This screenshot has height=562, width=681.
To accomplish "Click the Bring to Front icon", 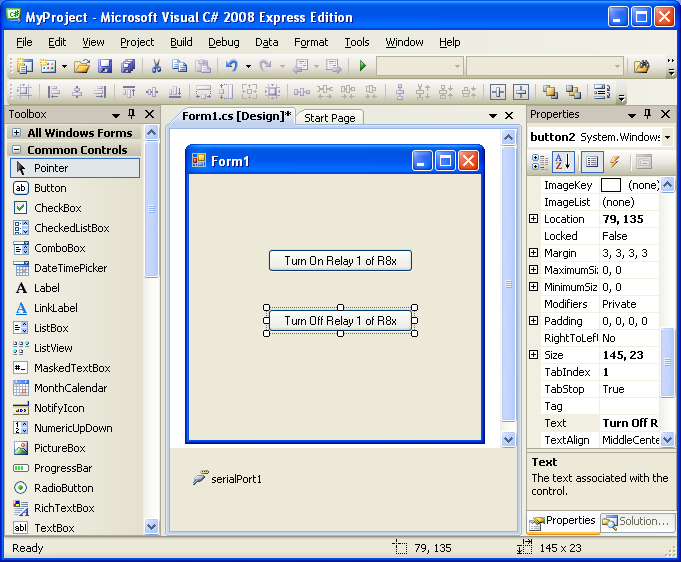I will pyautogui.click(x=550, y=92).
